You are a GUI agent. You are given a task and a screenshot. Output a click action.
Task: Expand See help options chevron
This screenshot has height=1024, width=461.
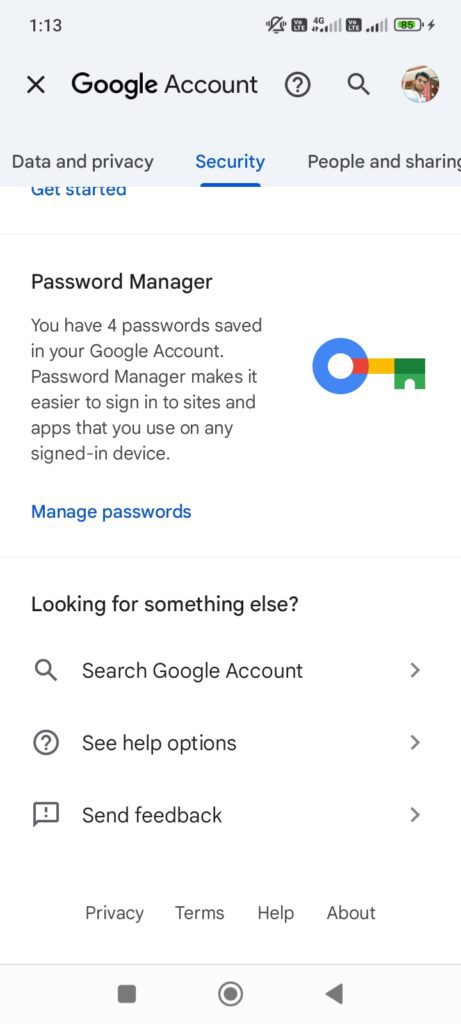point(415,743)
